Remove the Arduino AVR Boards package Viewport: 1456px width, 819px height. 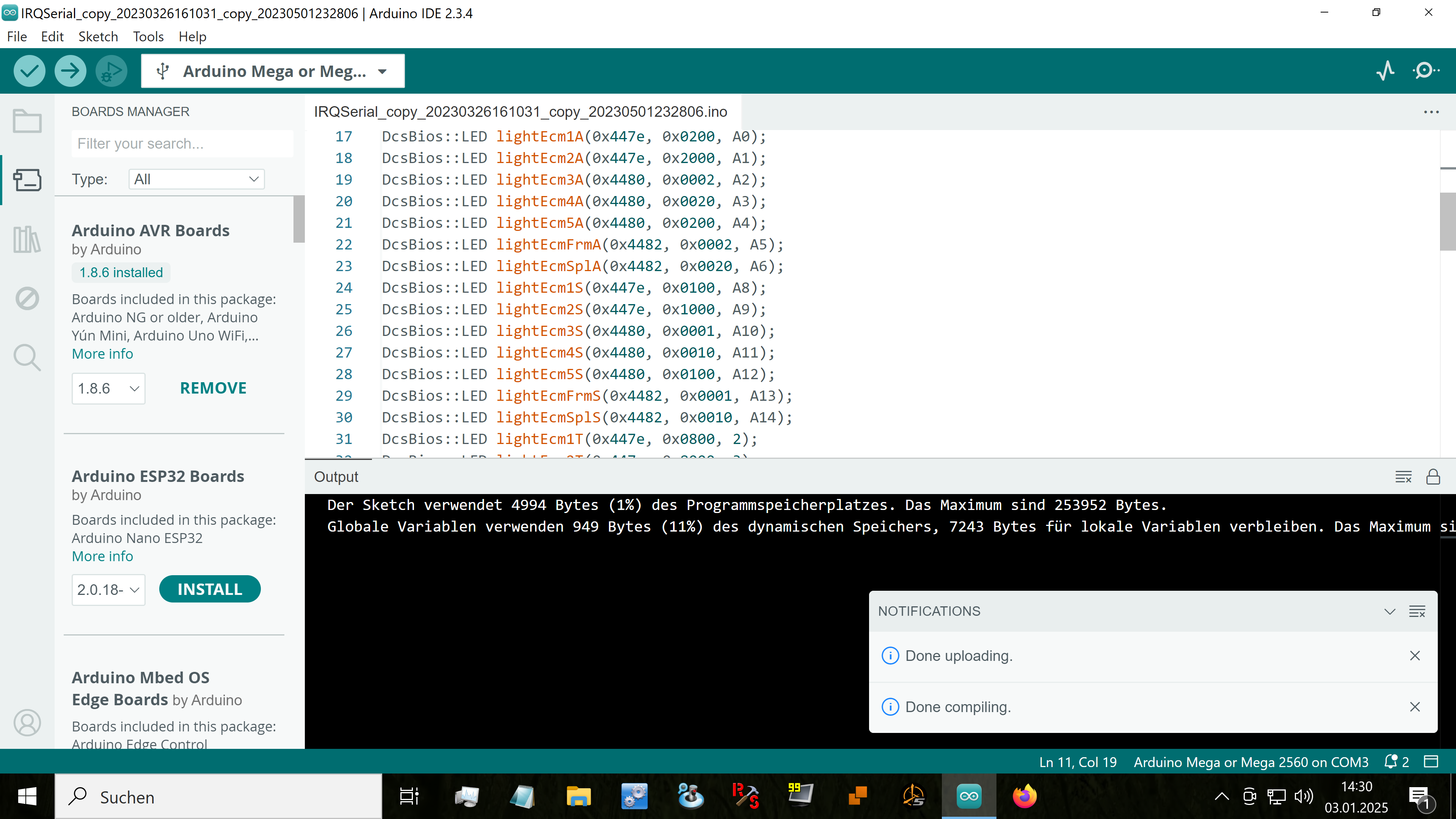[213, 388]
